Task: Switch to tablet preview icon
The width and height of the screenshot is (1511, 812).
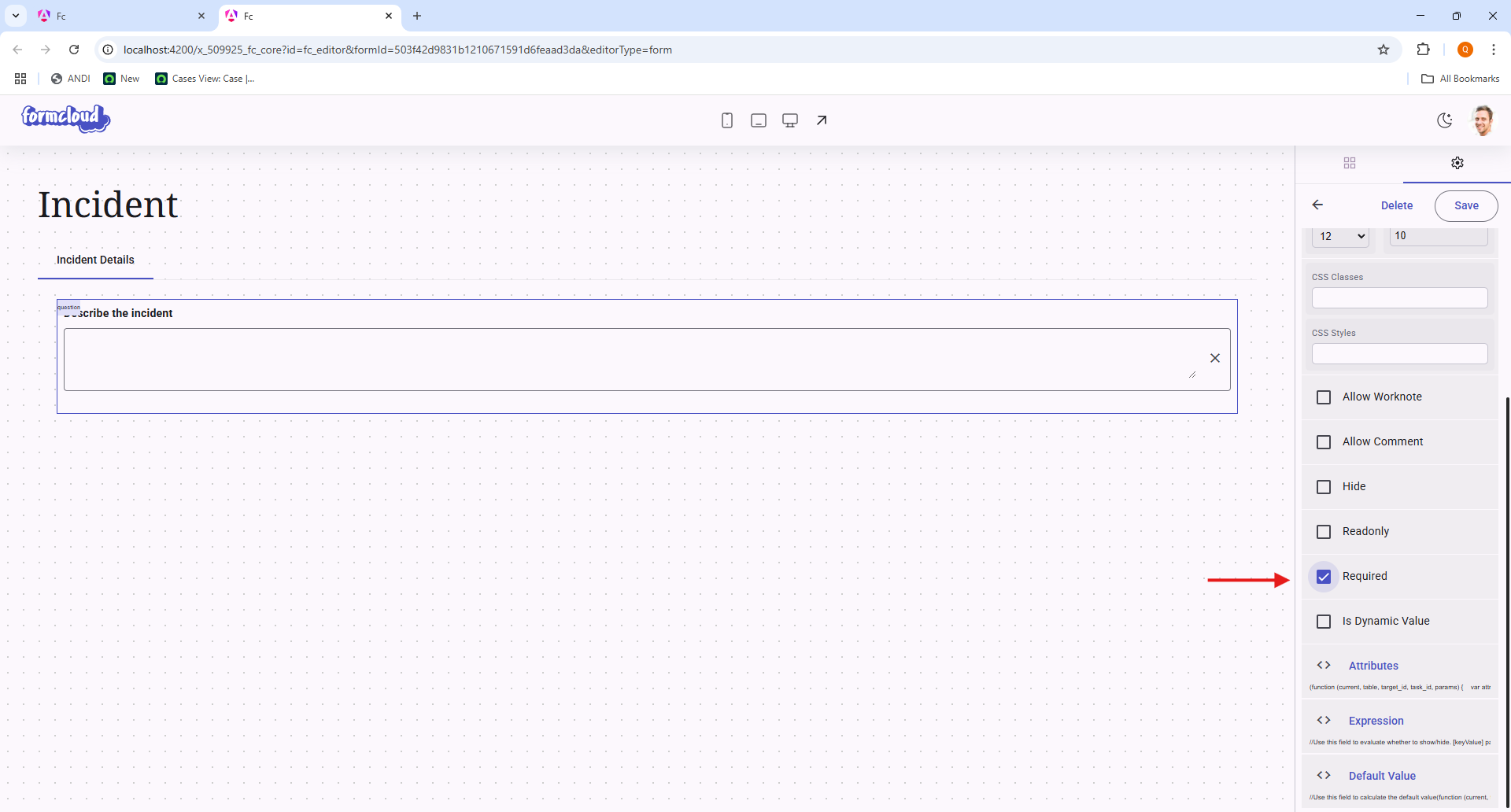Action: (759, 120)
